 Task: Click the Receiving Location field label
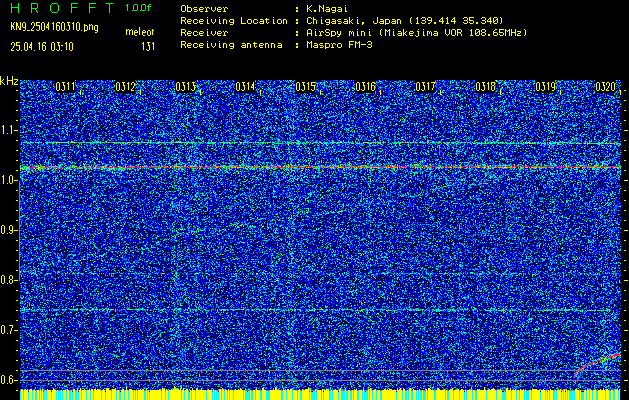coord(234,21)
